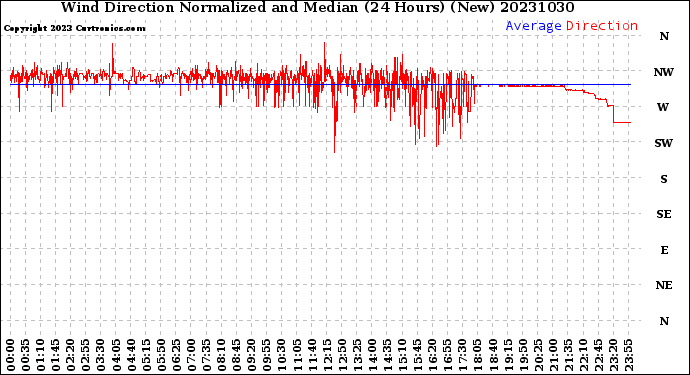Click the 12:15 time label
This screenshot has height=375, width=690.
[x=327, y=355]
